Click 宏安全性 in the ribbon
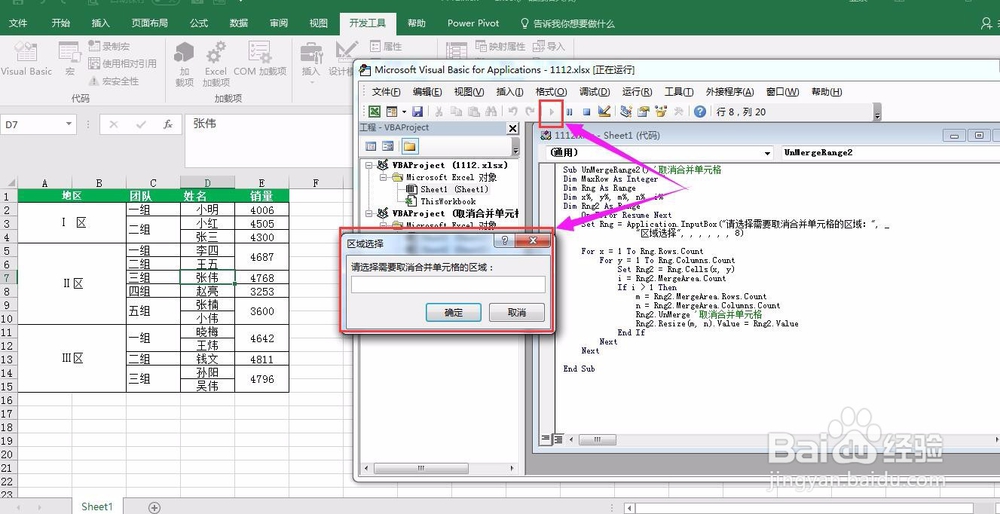 [114, 81]
